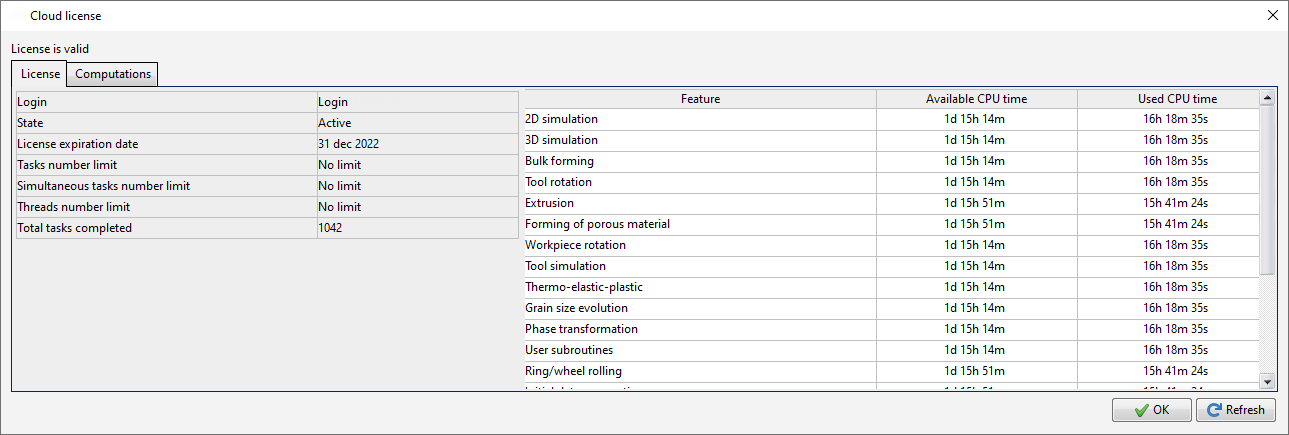
Task: Click the scrollbar down arrow
Action: pos(1267,381)
